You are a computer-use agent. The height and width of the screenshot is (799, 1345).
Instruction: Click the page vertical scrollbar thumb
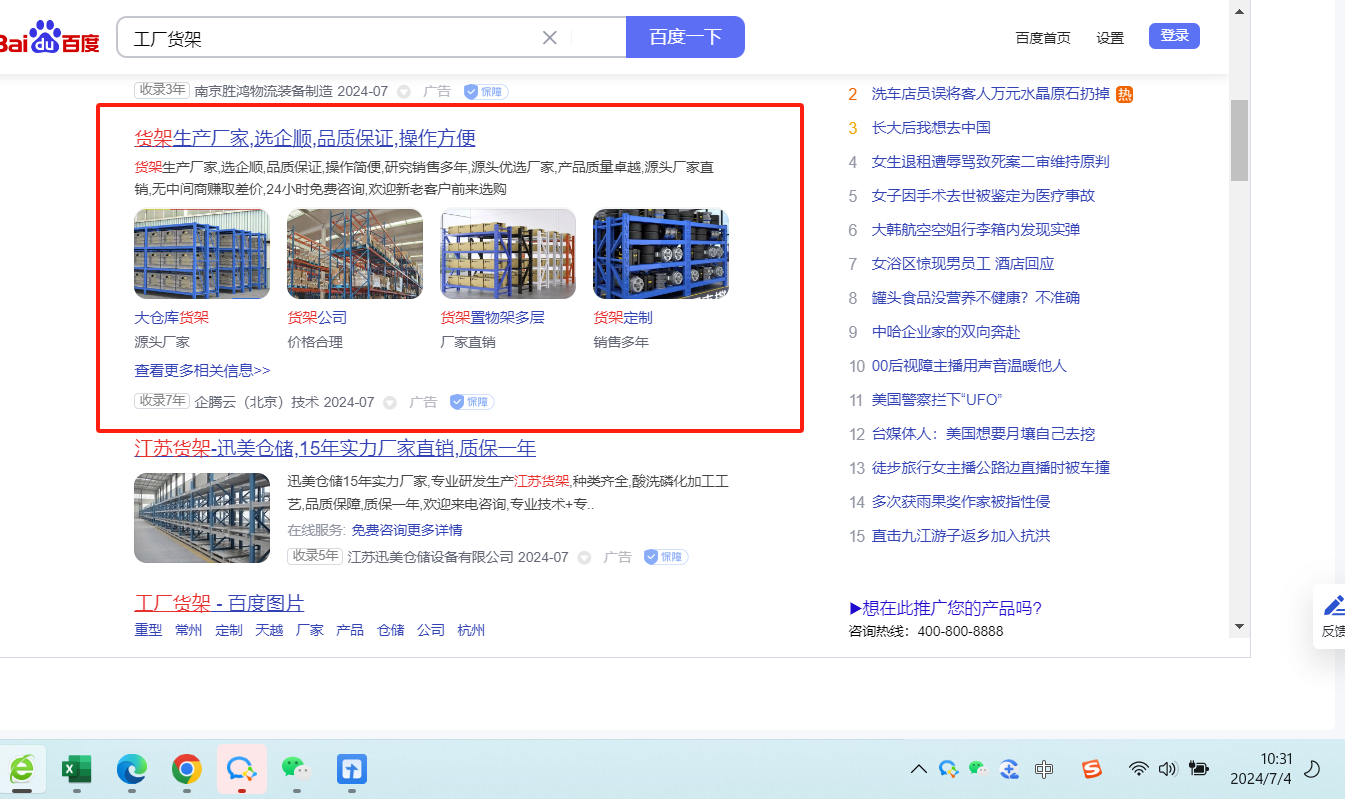tap(1240, 140)
